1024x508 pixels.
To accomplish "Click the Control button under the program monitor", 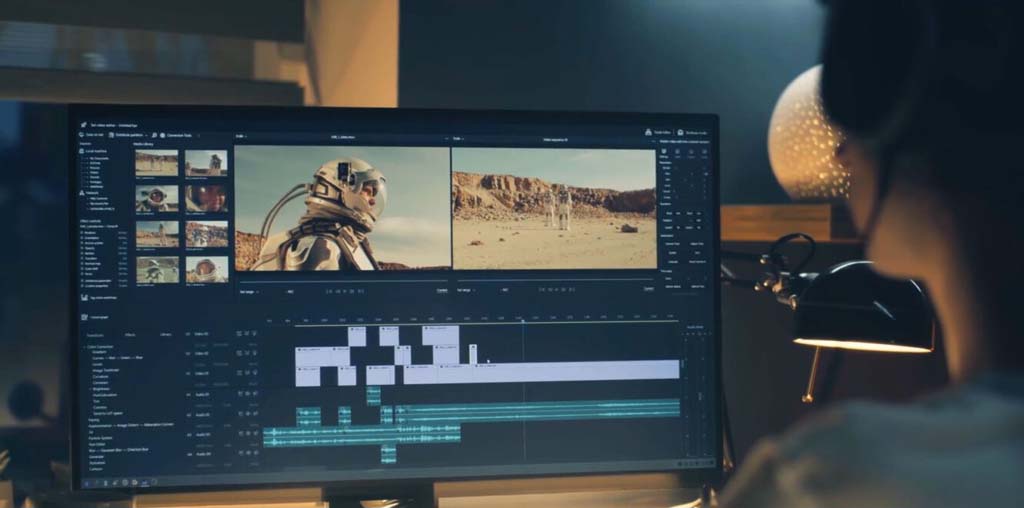I will [648, 289].
